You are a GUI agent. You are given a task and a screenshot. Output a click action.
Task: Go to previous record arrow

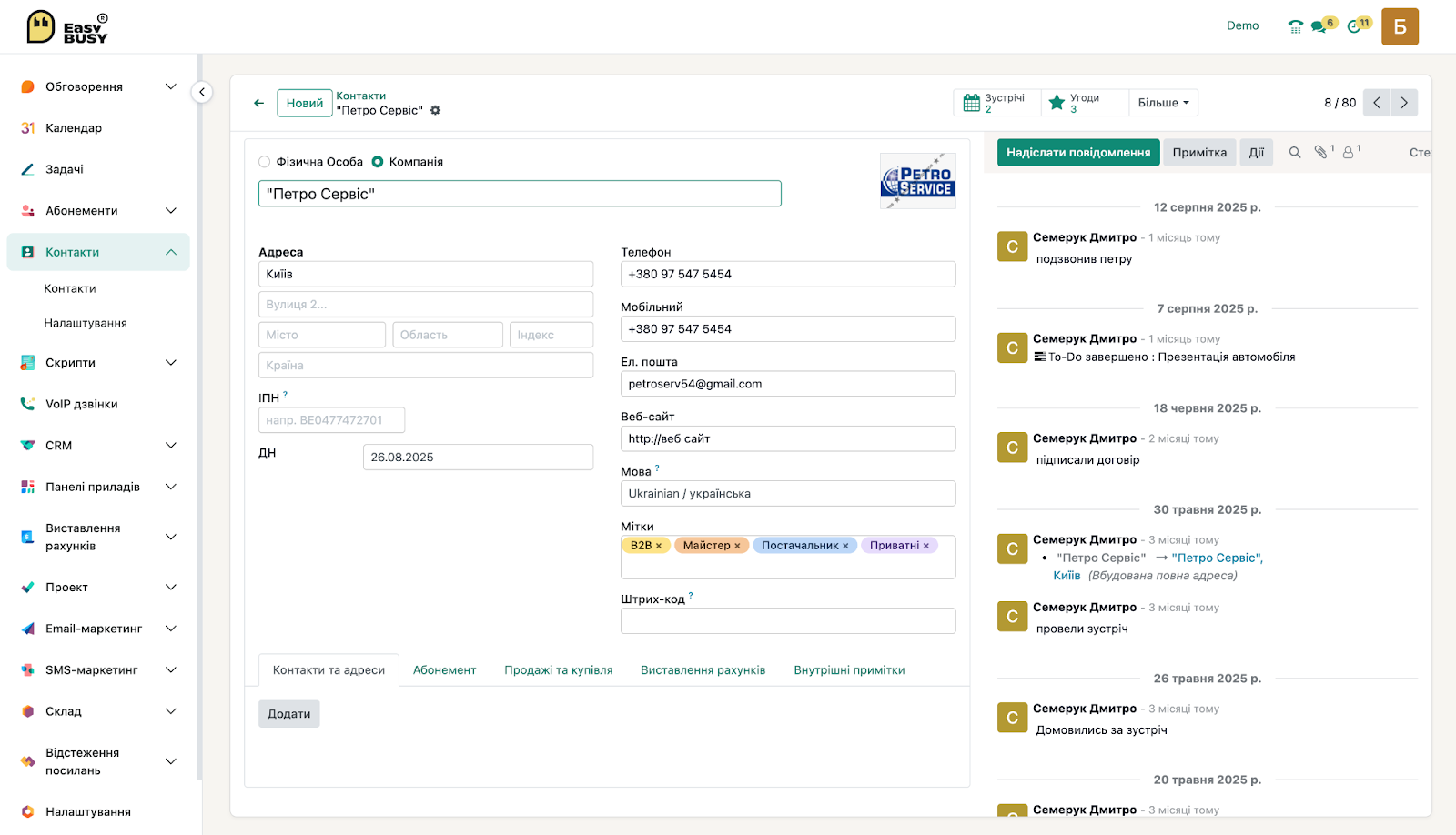[x=1377, y=103]
